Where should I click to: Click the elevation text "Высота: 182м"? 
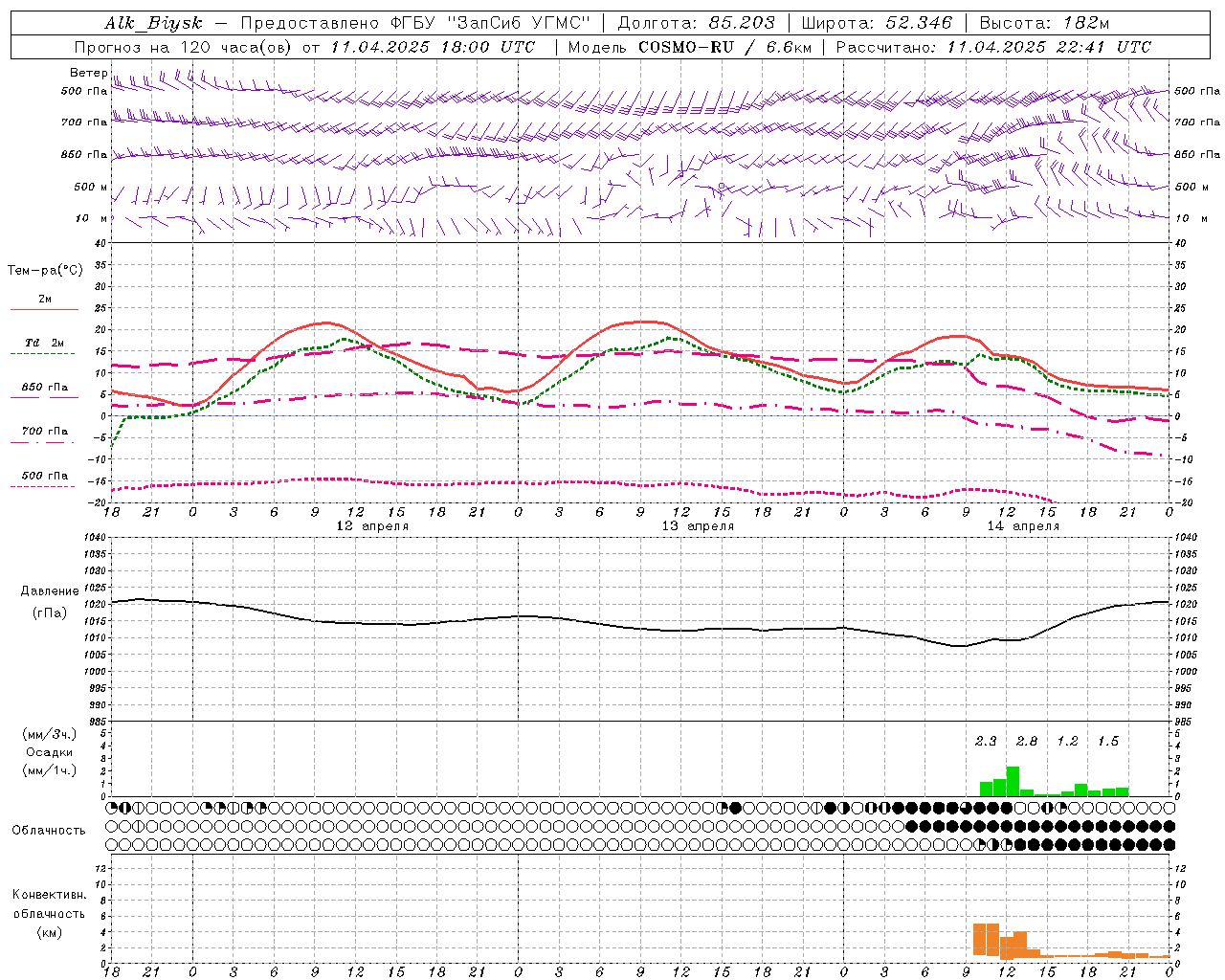pos(1044,24)
